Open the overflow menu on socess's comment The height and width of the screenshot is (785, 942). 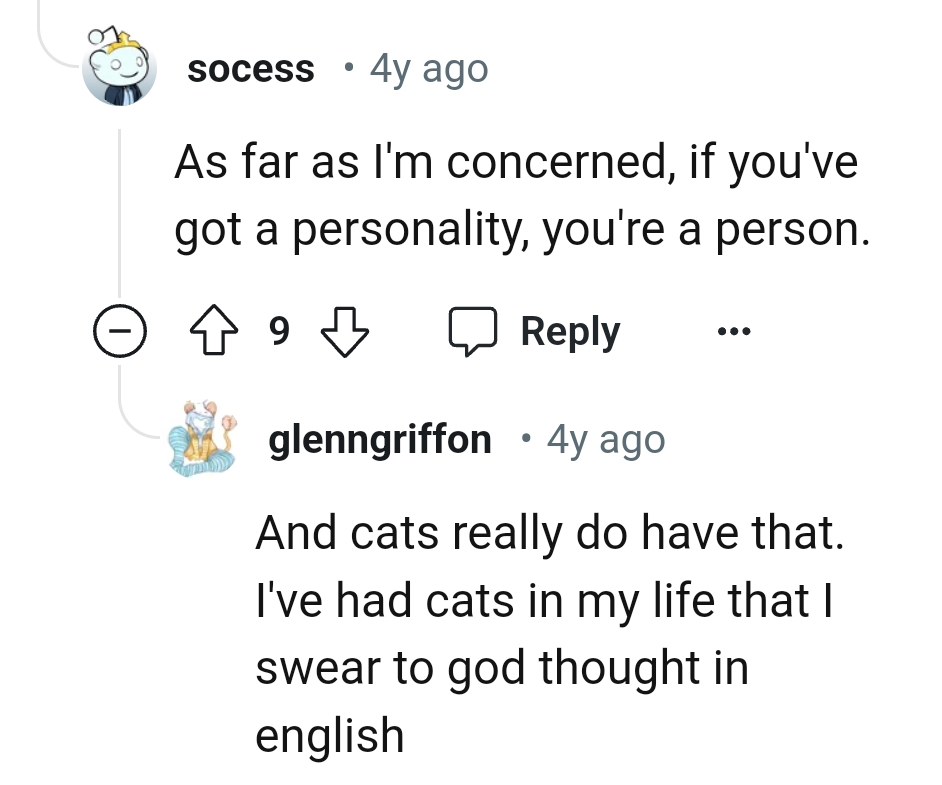[x=733, y=330]
